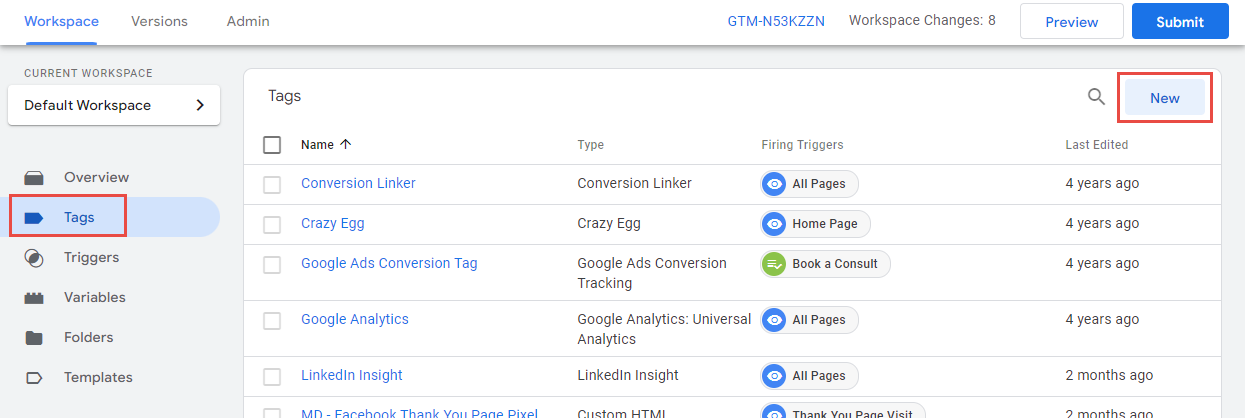1245x418 pixels.
Task: Click the search magnifier icon in Tags
Action: point(1096,97)
